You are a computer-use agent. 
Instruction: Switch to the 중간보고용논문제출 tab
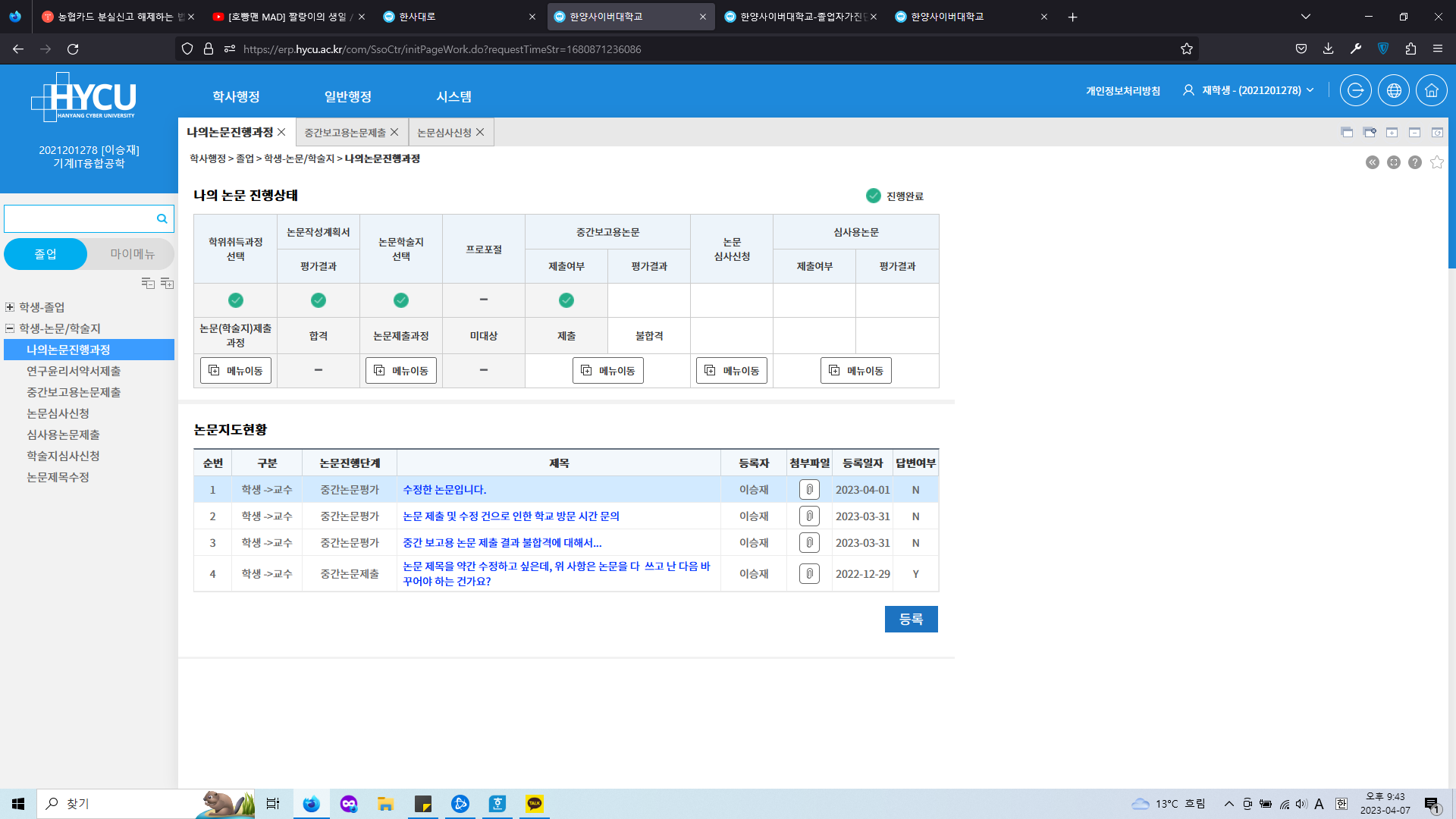coord(345,133)
